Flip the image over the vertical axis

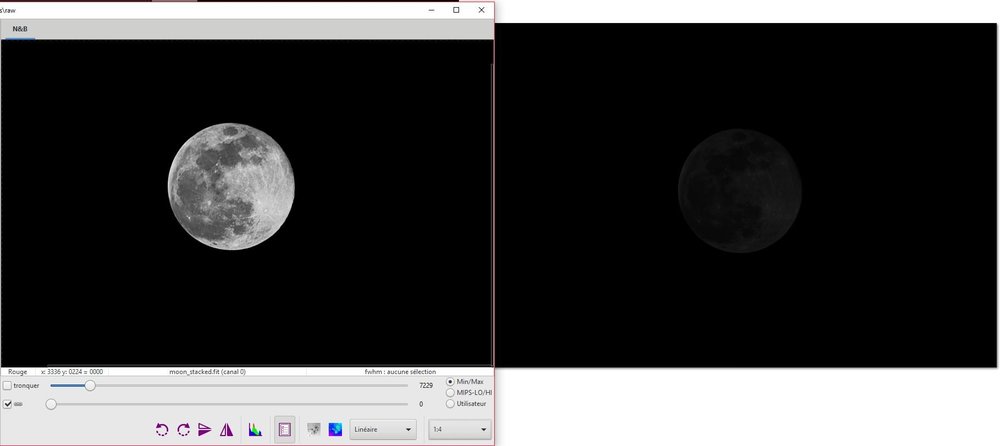pos(226,429)
